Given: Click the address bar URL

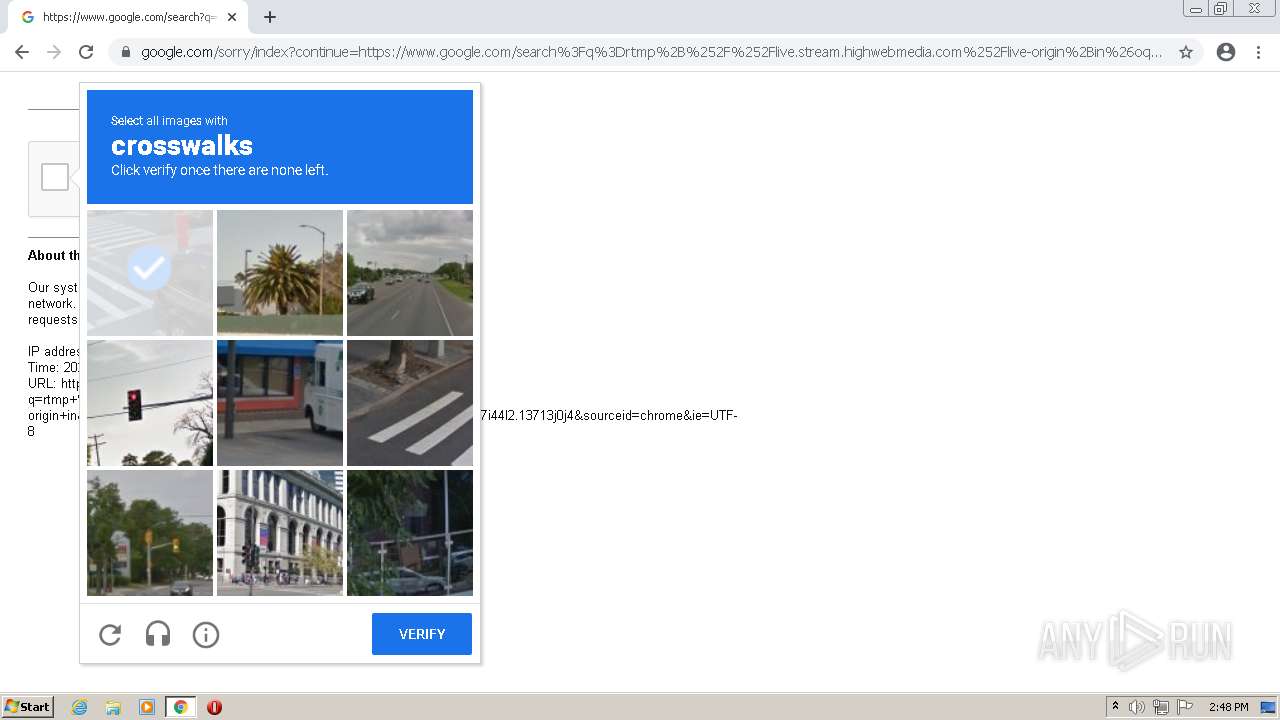Looking at the screenshot, I should tap(651, 52).
